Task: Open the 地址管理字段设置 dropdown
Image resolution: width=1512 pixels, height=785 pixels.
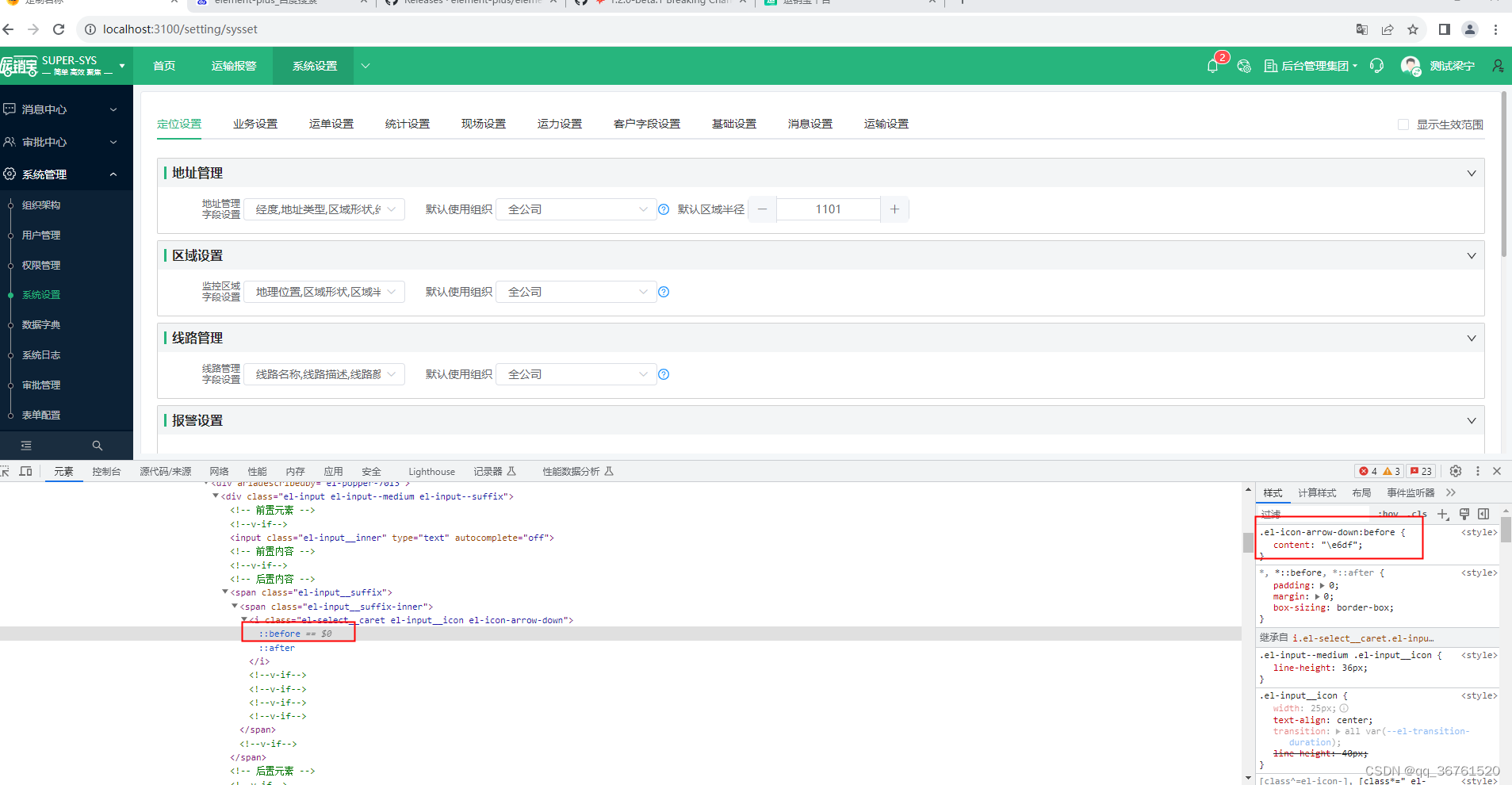Action: (x=324, y=209)
